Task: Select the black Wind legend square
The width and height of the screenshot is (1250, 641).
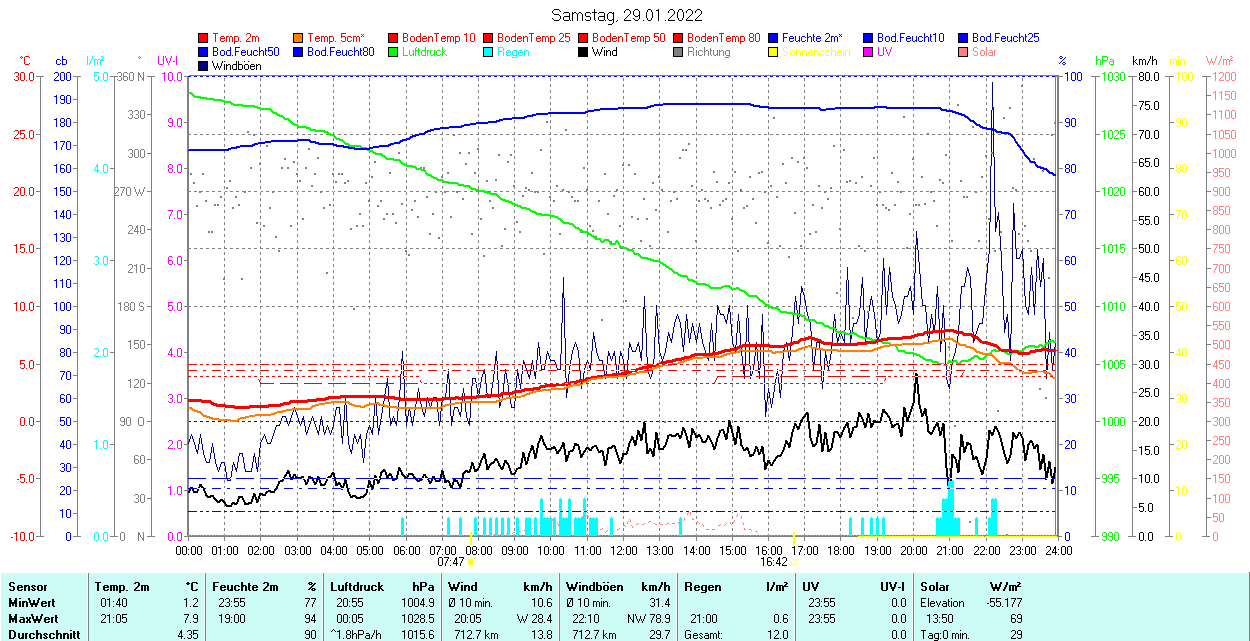Action: click(583, 52)
